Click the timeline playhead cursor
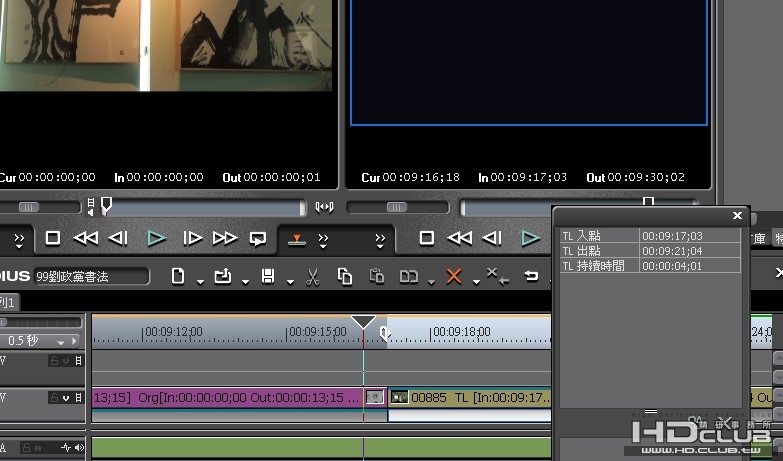The height and width of the screenshot is (461, 783). pos(363,322)
